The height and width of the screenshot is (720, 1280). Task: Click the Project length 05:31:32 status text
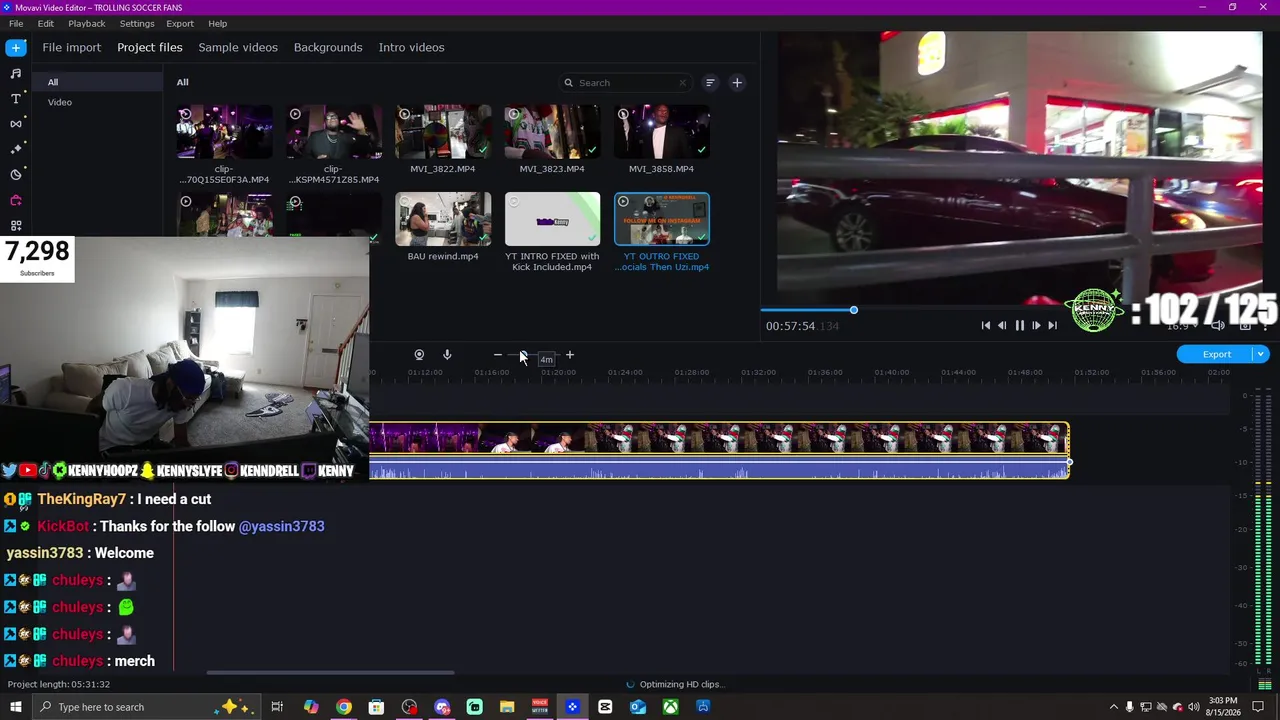tap(59, 684)
